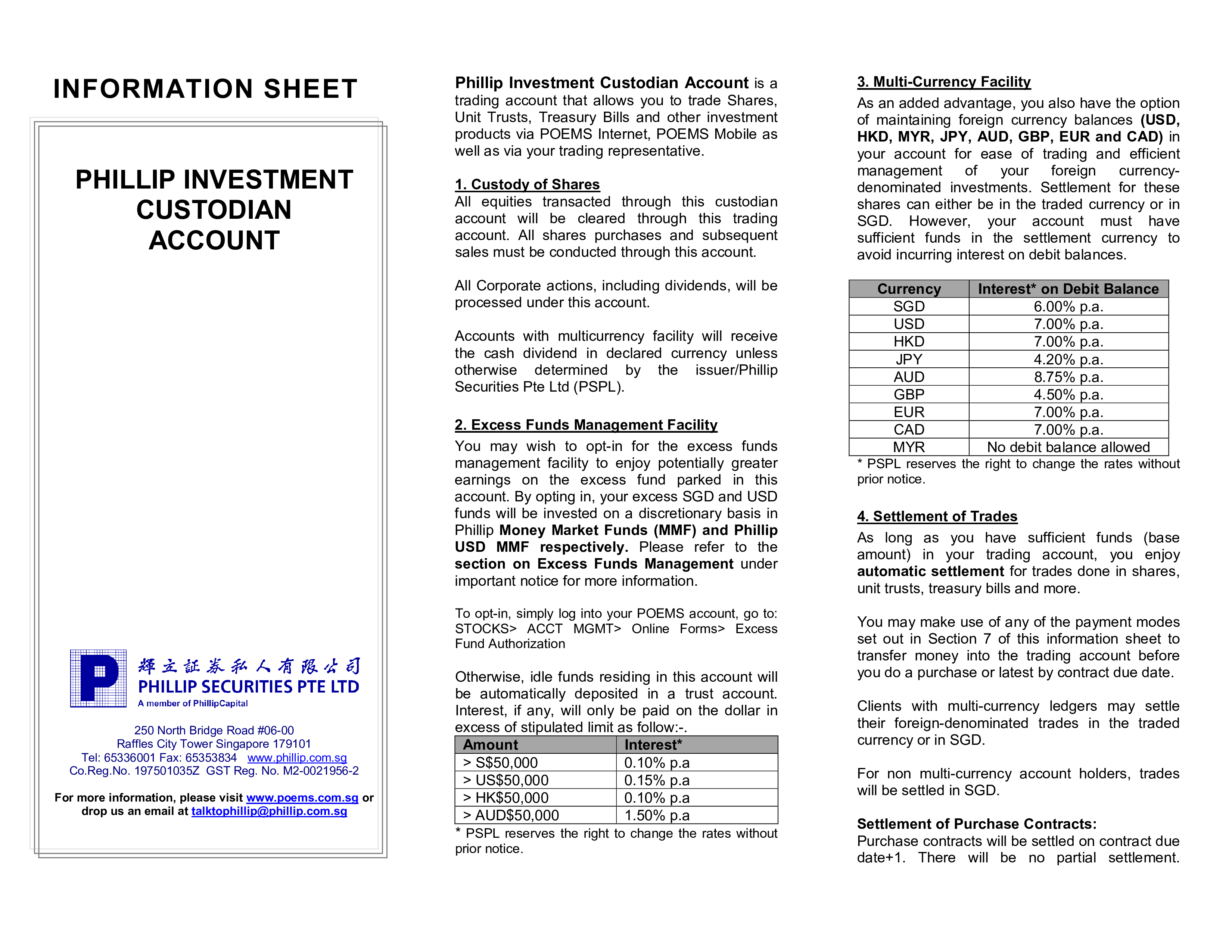Click the 6.00% p.a. rate cell
Viewport: 1232px width, 952px height.
click(1068, 306)
